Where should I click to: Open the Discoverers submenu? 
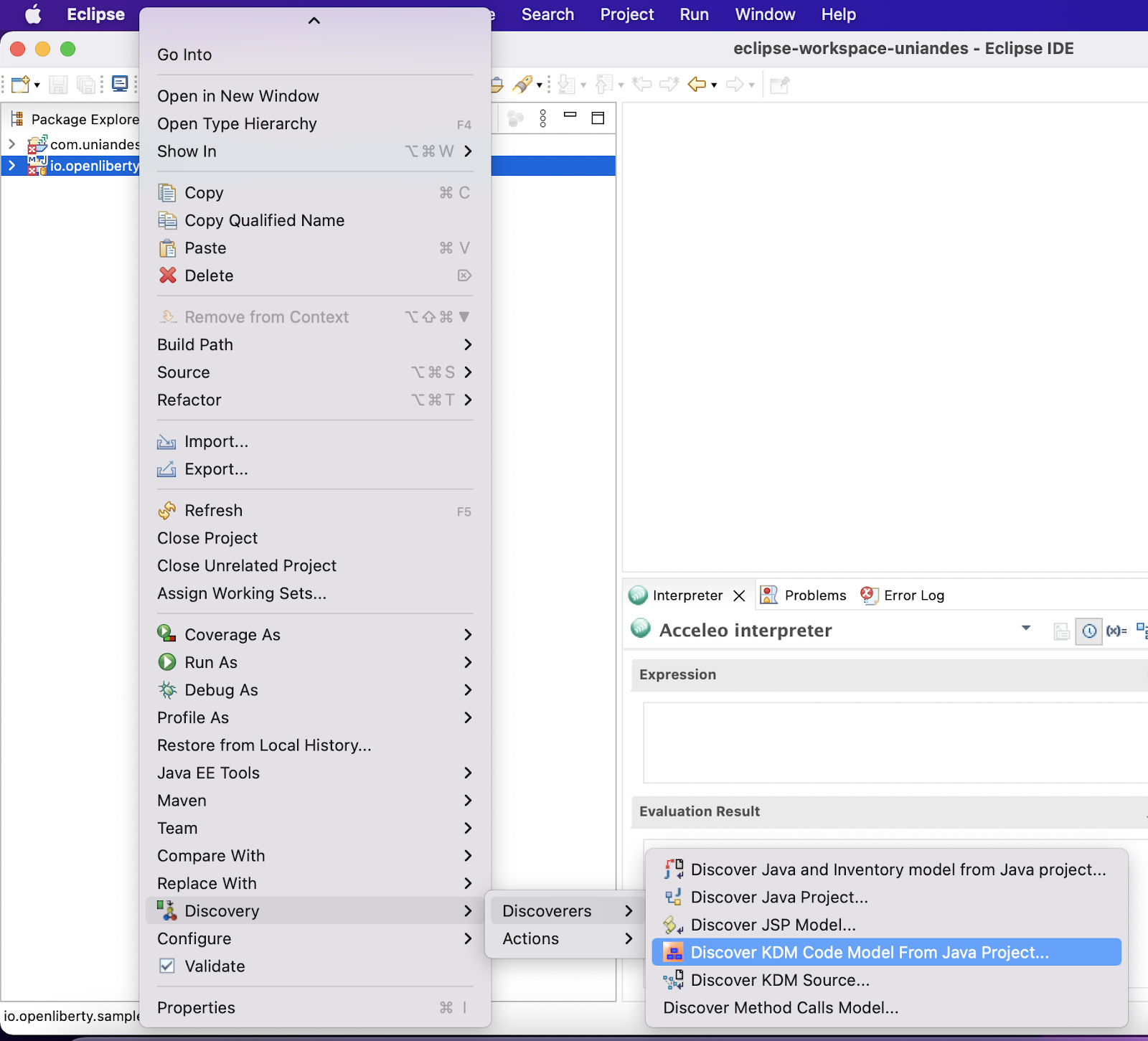point(567,911)
